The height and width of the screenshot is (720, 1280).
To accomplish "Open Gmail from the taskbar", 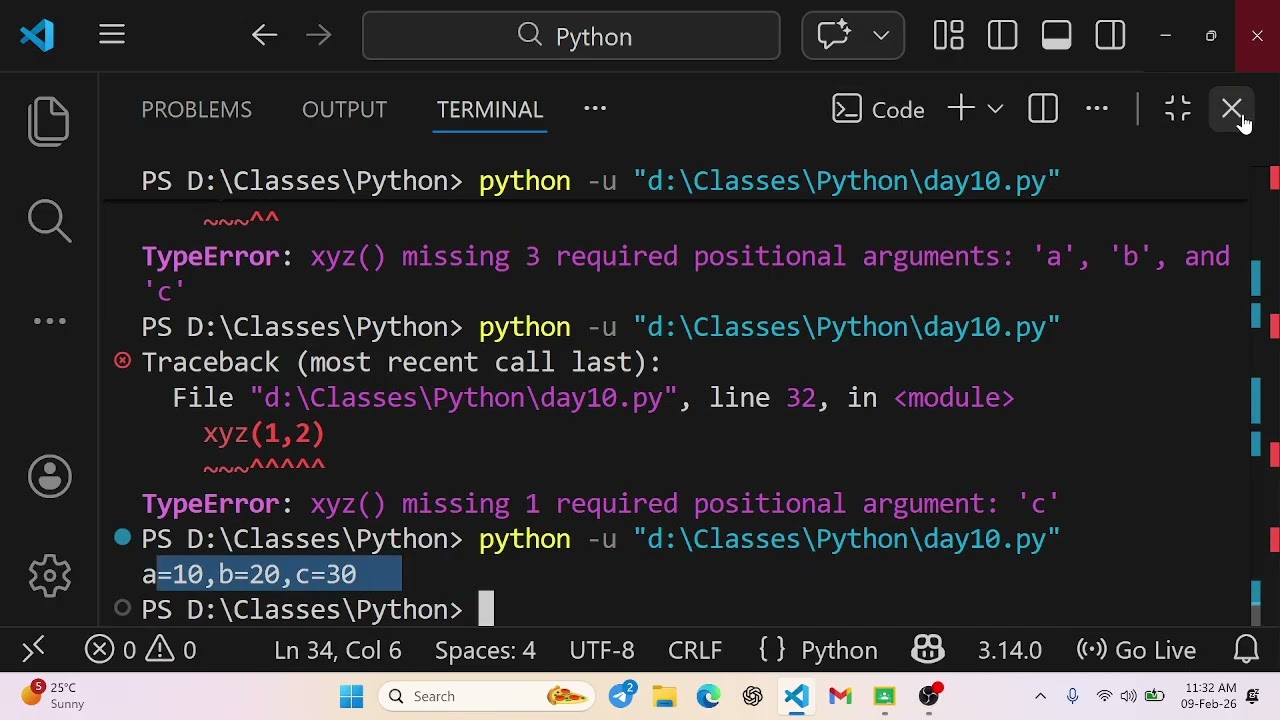I will click(x=840, y=696).
